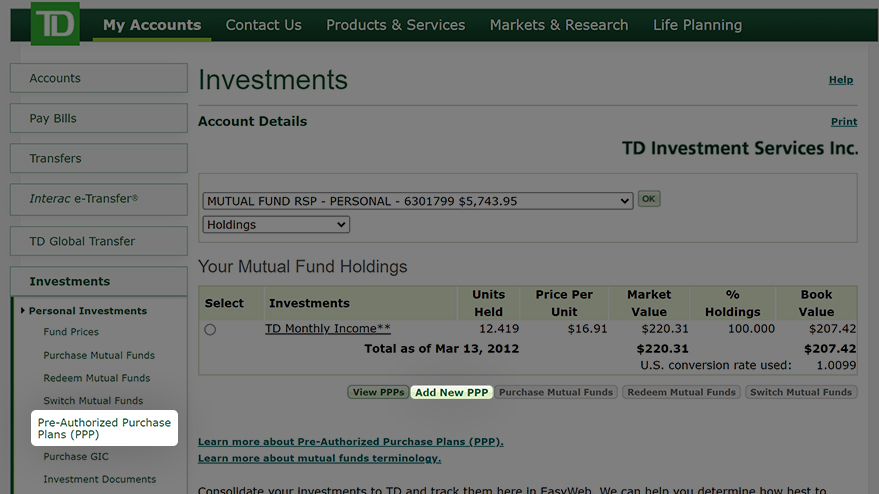Open Redeem Mutual Funds in the sidebar
The width and height of the screenshot is (879, 494).
[97, 378]
